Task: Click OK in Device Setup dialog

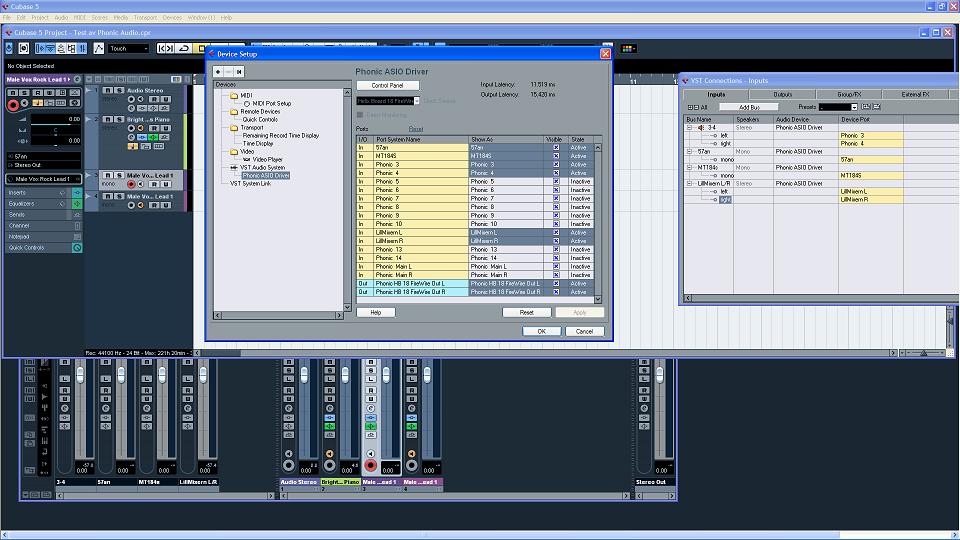Action: coord(541,331)
